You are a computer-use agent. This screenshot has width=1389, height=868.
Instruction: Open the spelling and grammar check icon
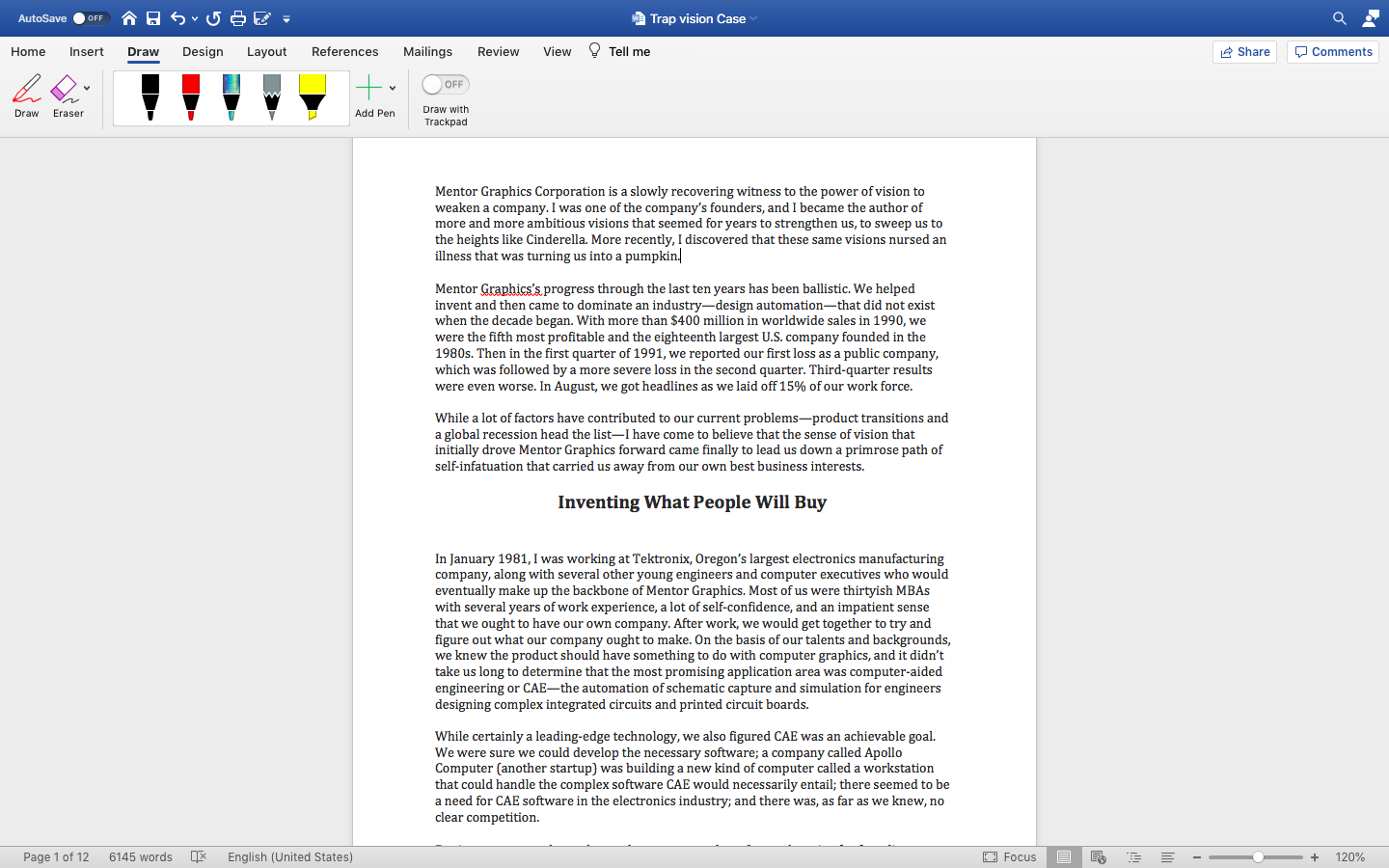click(x=199, y=856)
